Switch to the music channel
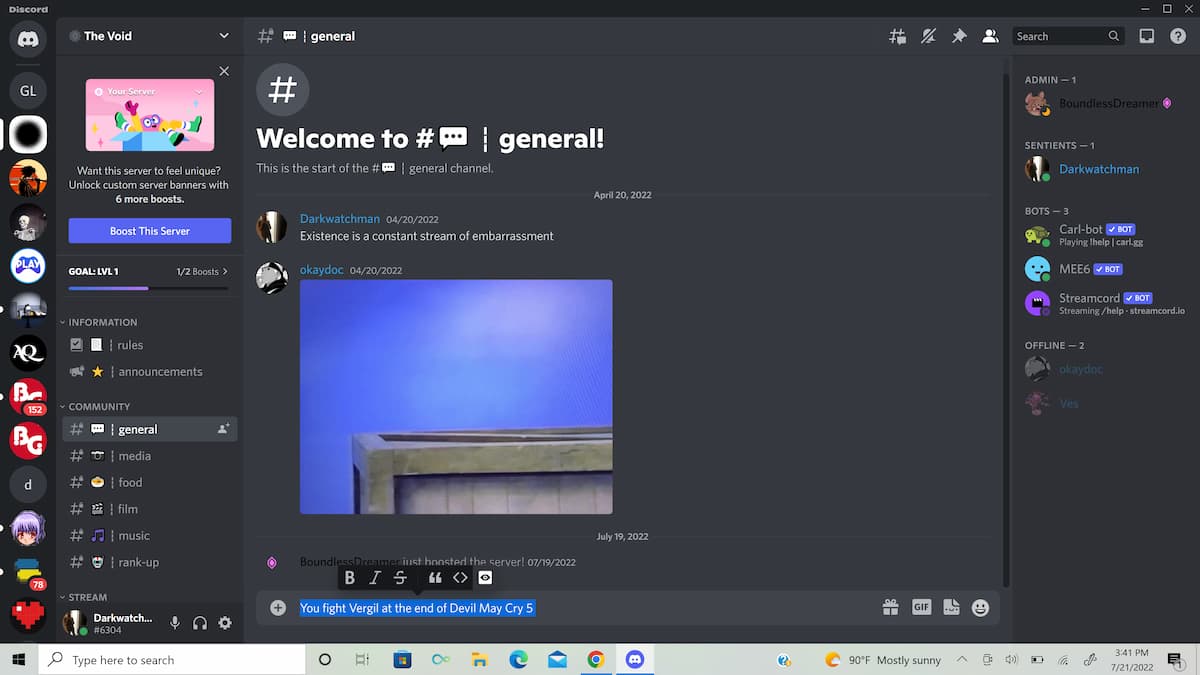 click(135, 535)
